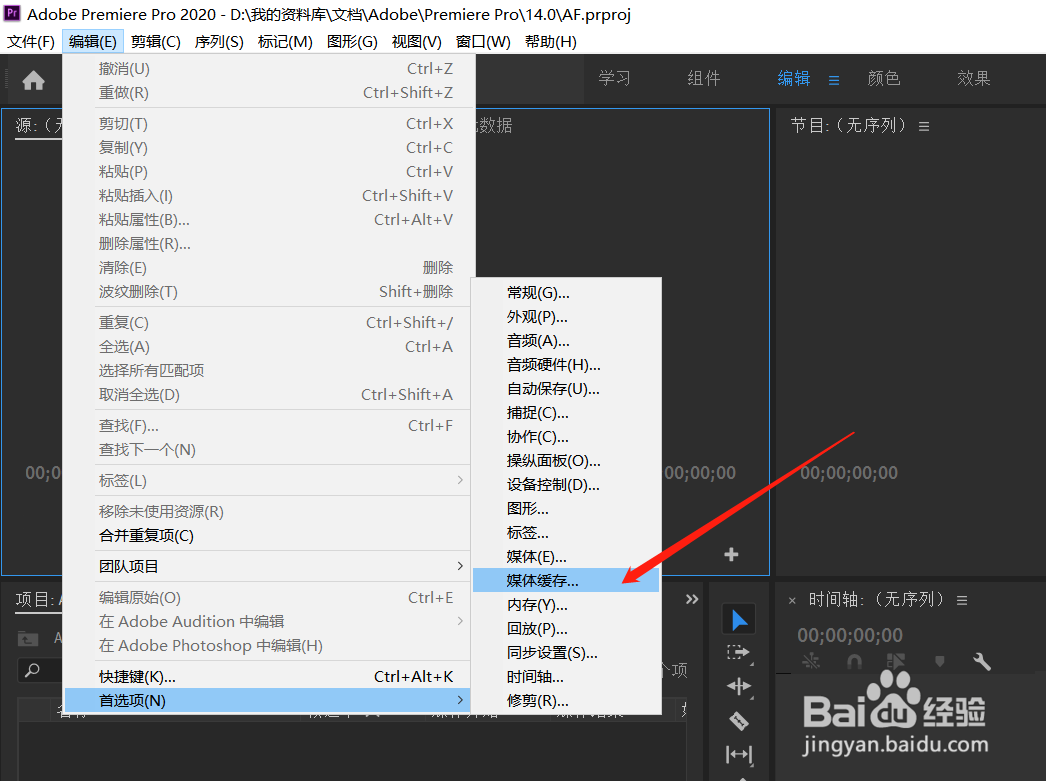Open the timeline wrench settings icon
This screenshot has width=1046, height=781.
981,661
